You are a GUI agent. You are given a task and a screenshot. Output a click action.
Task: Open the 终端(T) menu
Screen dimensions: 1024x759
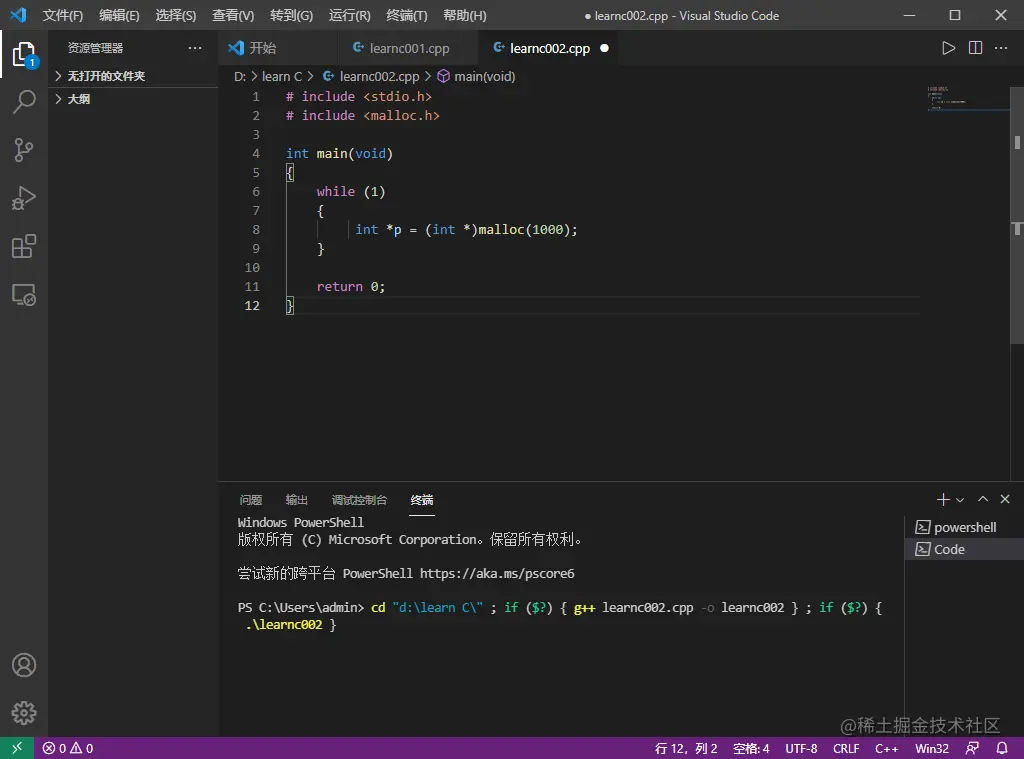point(406,15)
